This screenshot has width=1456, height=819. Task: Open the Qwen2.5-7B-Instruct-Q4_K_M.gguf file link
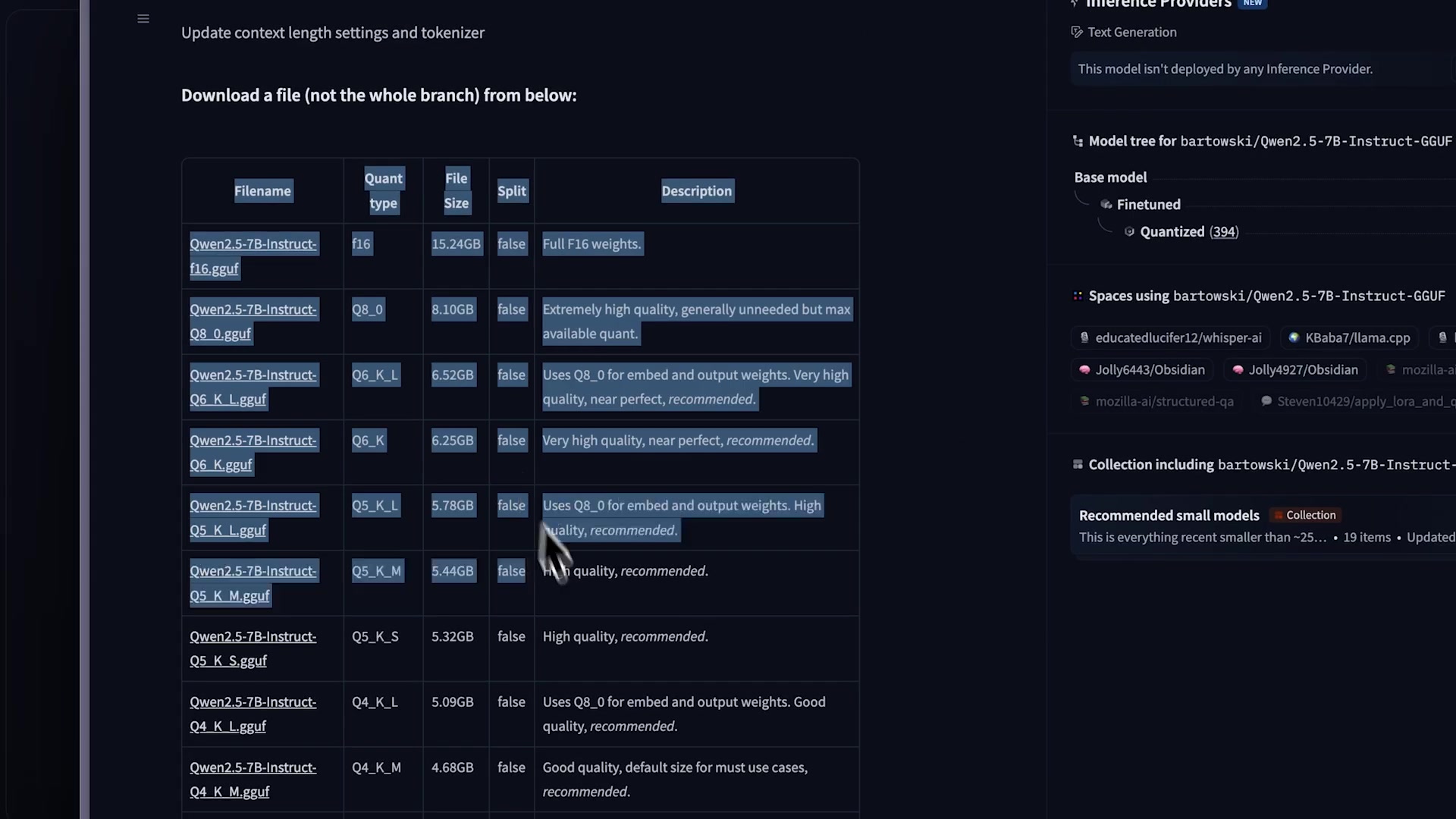pos(253,780)
